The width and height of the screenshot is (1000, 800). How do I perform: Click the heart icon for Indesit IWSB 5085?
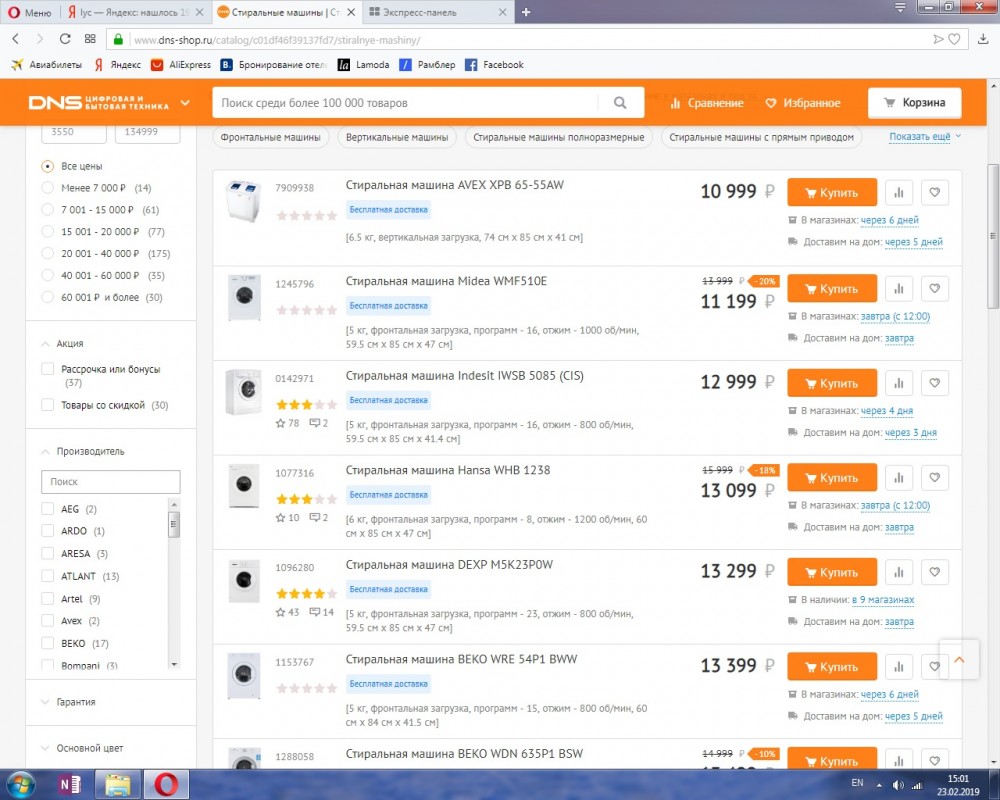point(934,383)
